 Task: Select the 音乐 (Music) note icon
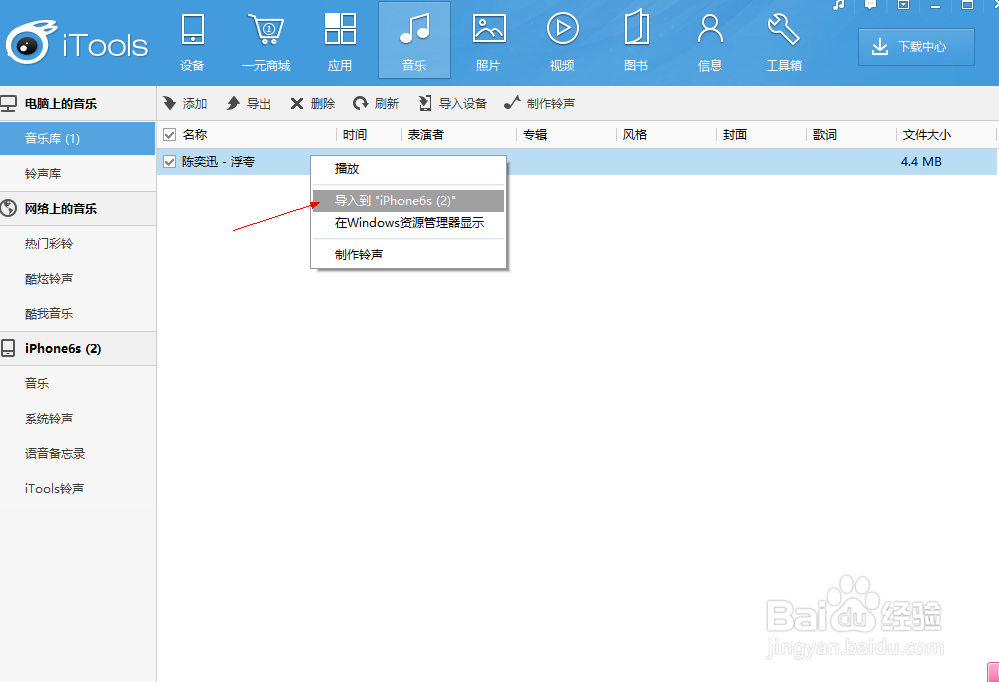(415, 29)
